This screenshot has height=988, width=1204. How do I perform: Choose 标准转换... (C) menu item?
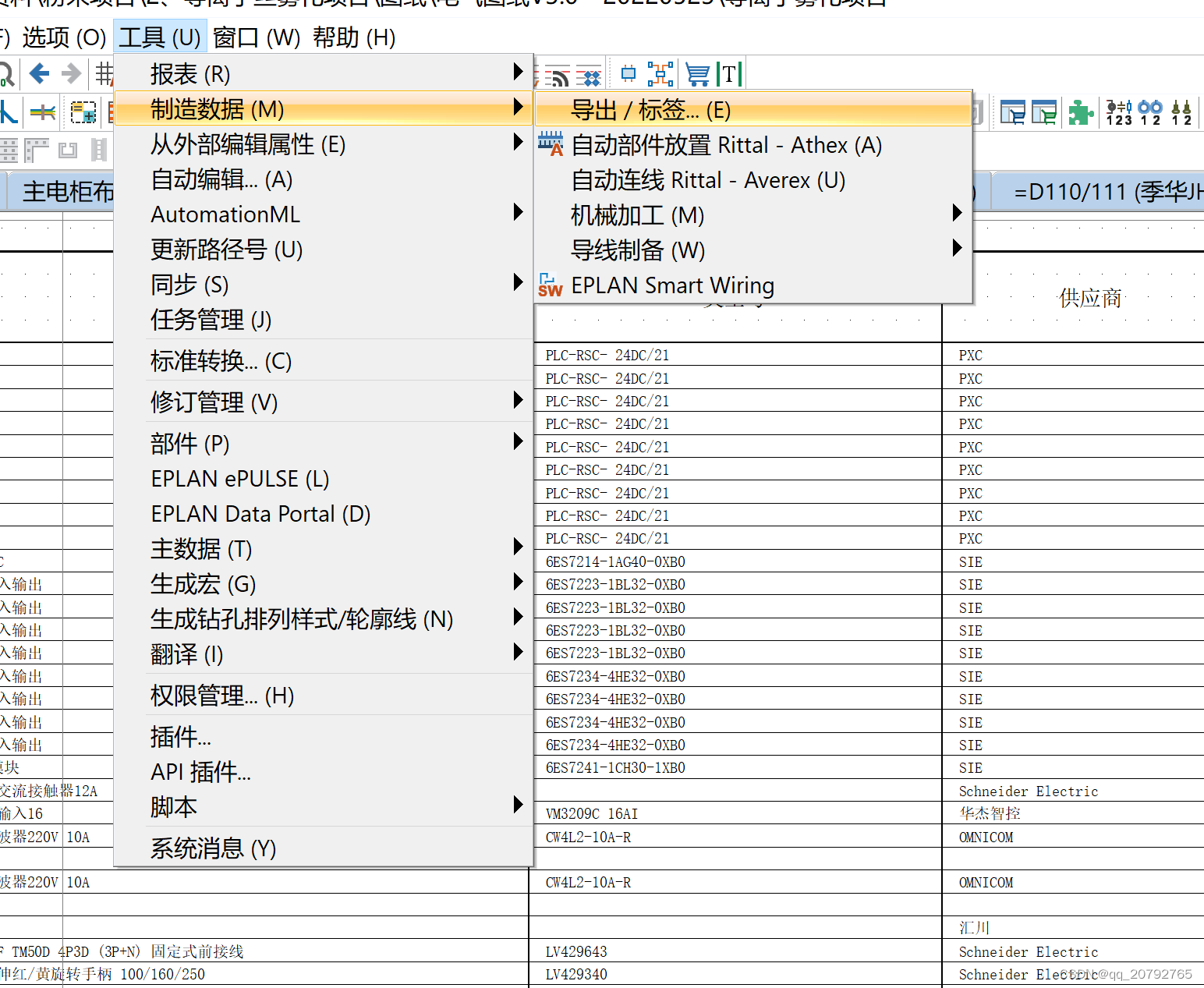[x=324, y=361]
